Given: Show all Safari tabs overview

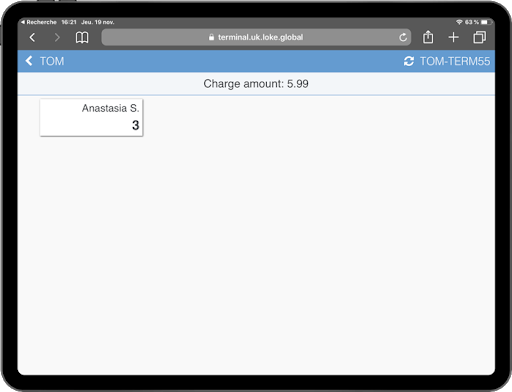Looking at the screenshot, I should point(479,37).
